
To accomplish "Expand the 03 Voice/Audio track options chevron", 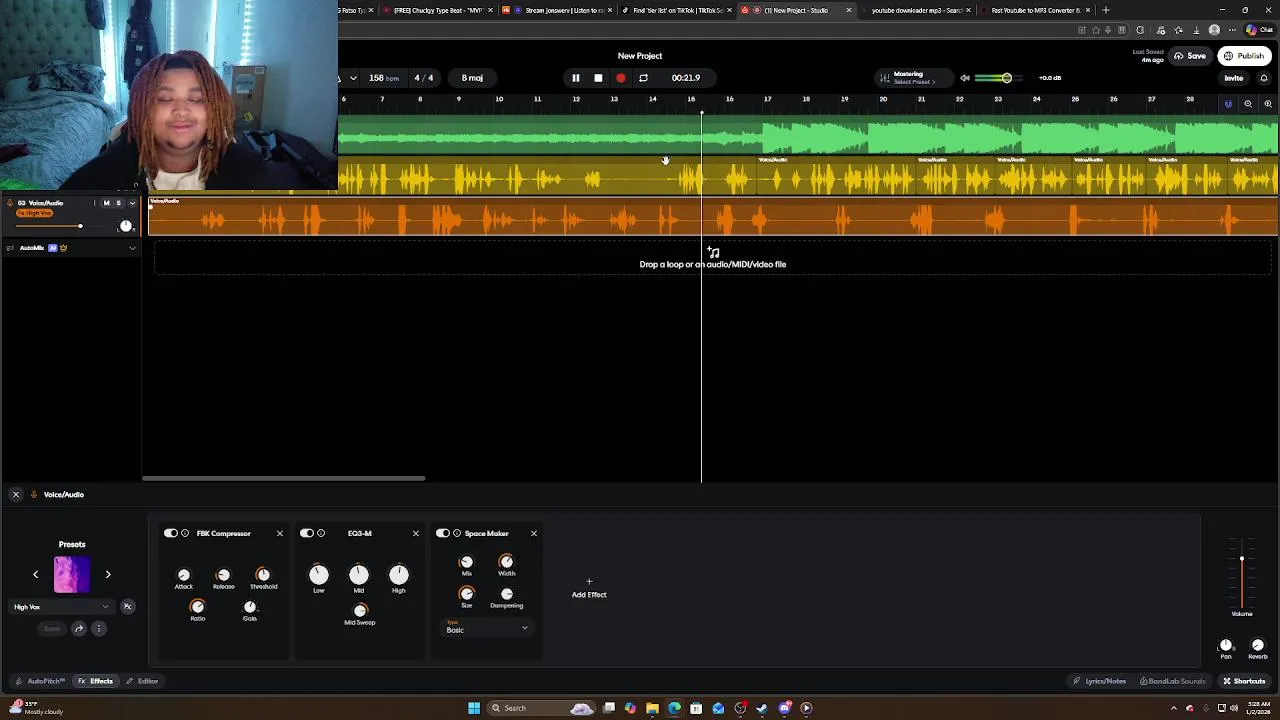I will point(132,203).
